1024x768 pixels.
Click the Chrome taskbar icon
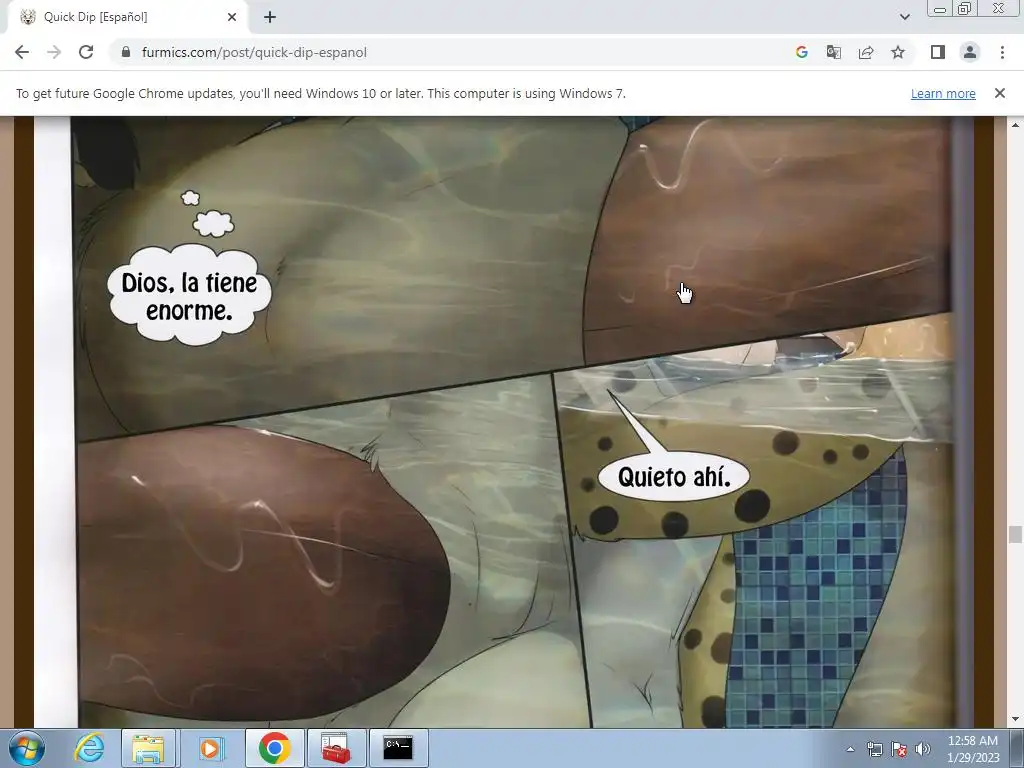pyautogui.click(x=274, y=748)
